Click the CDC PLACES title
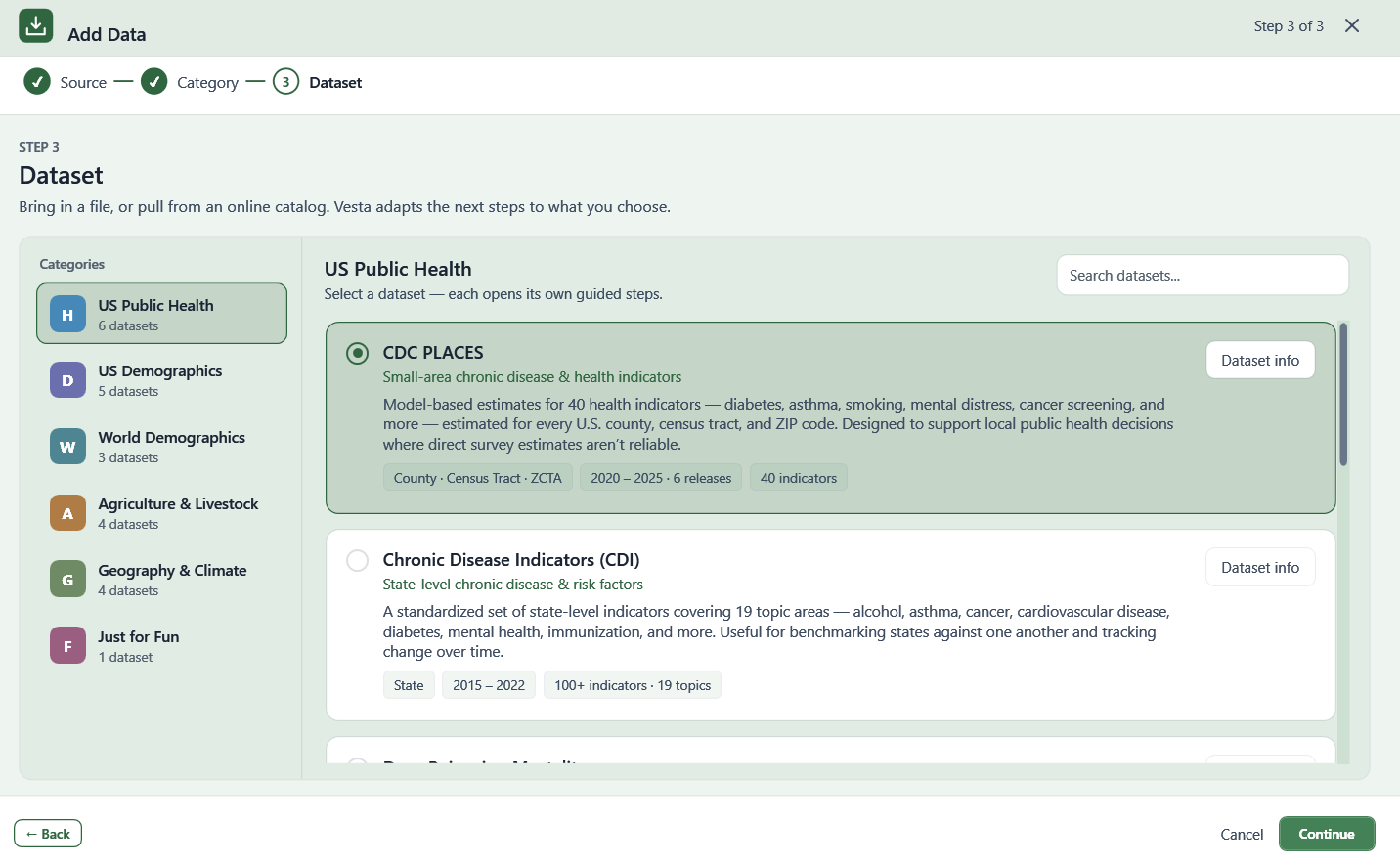This screenshot has height=866, width=1400. [x=433, y=353]
